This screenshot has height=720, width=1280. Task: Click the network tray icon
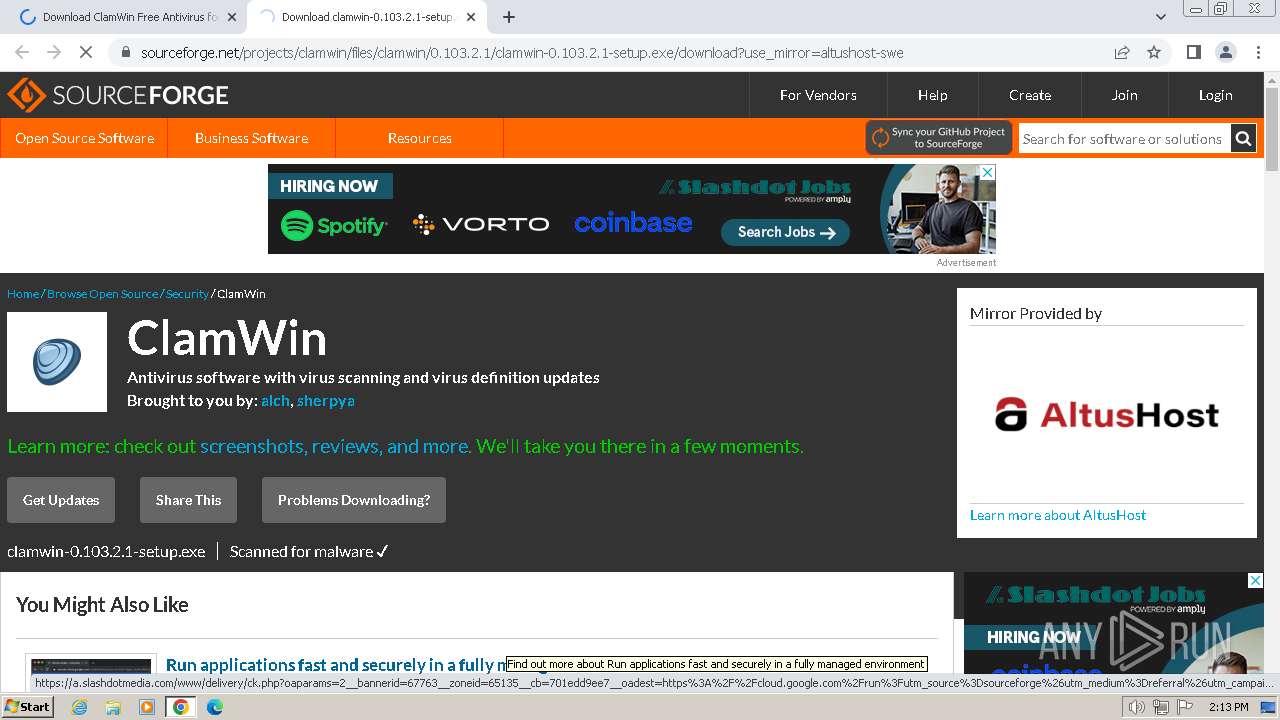[1161, 707]
